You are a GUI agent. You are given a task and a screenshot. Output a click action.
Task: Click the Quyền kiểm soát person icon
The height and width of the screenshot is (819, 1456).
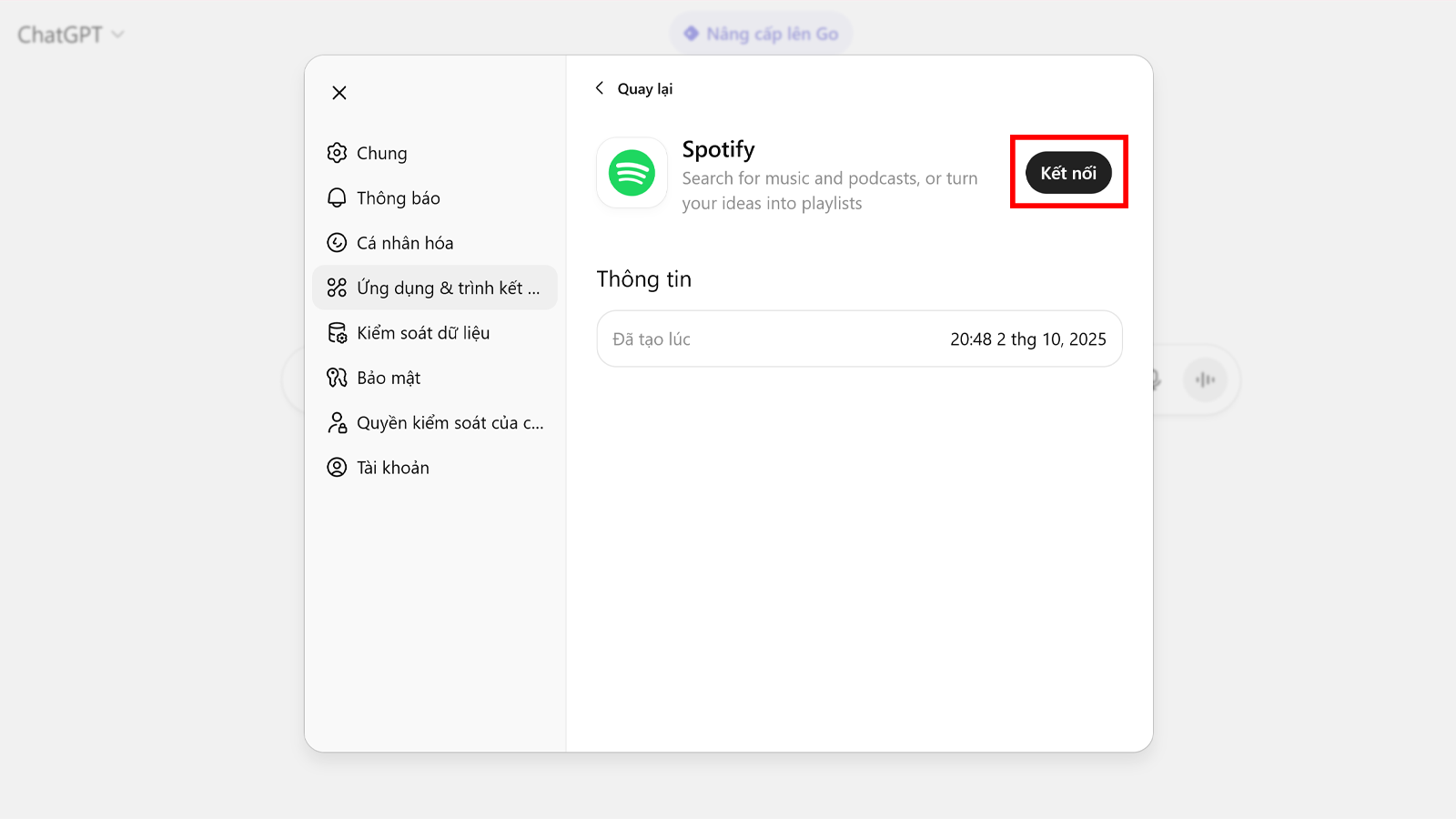[x=337, y=422]
